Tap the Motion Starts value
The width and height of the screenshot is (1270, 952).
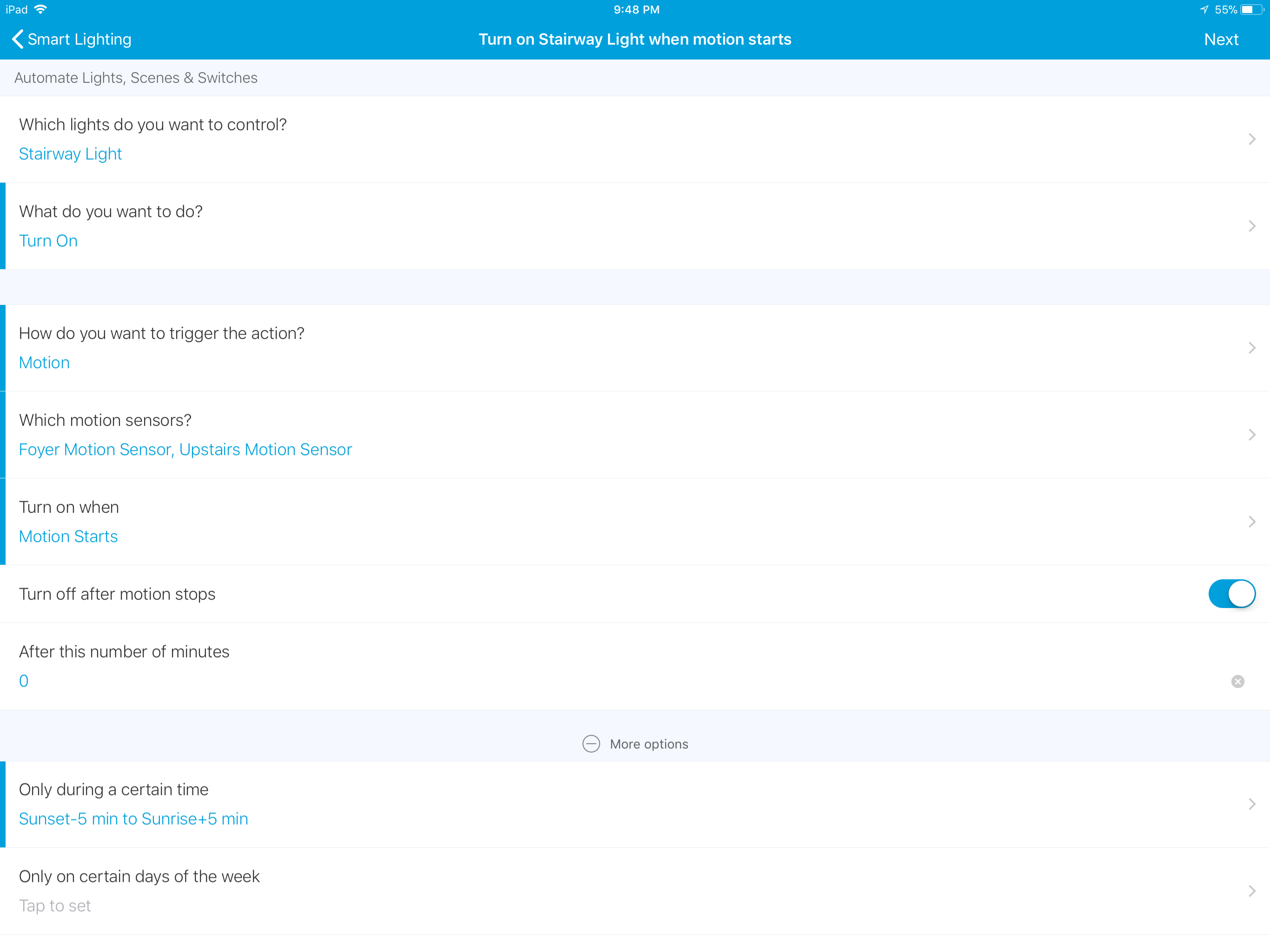[x=68, y=536]
